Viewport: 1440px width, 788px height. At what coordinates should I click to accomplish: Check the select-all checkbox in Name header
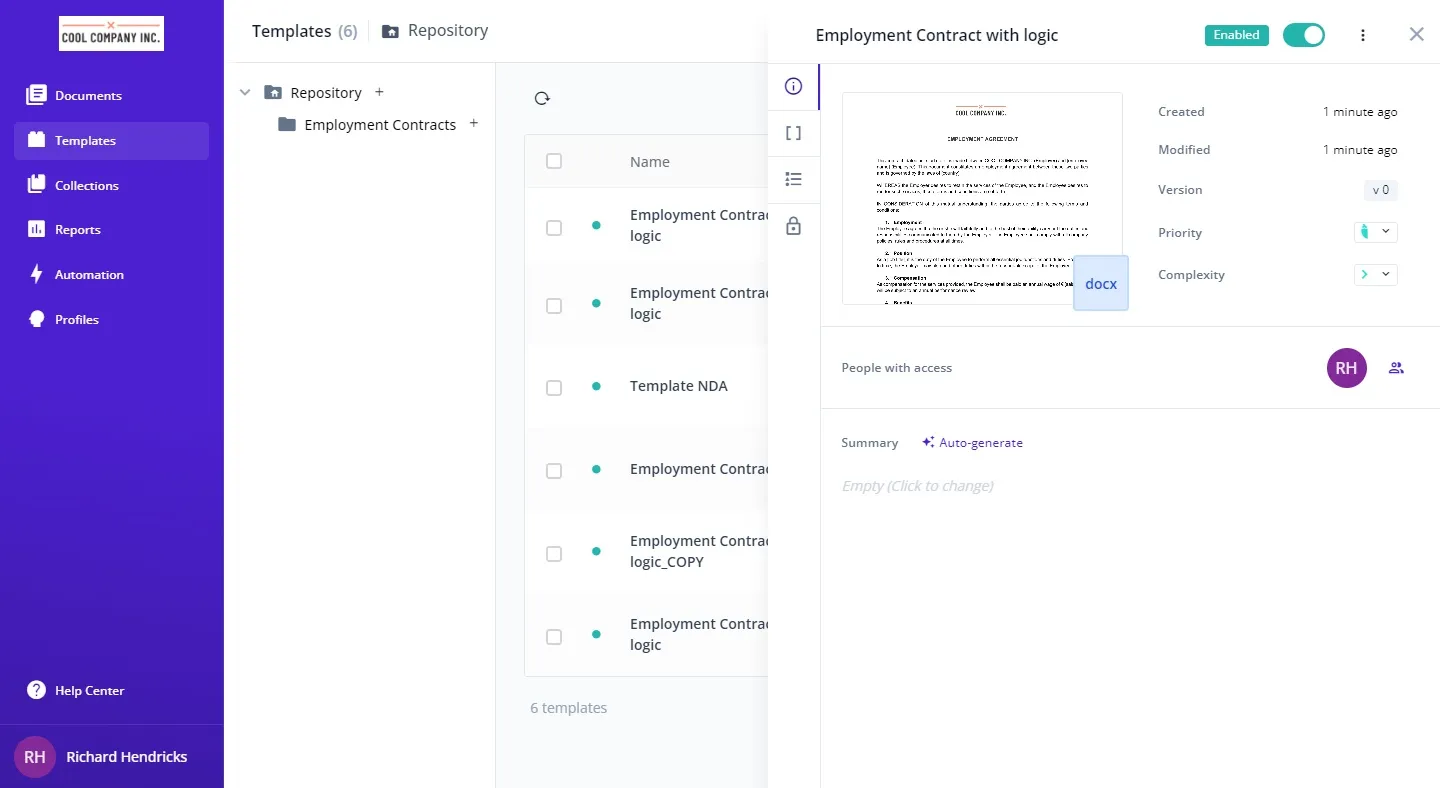[x=554, y=162]
